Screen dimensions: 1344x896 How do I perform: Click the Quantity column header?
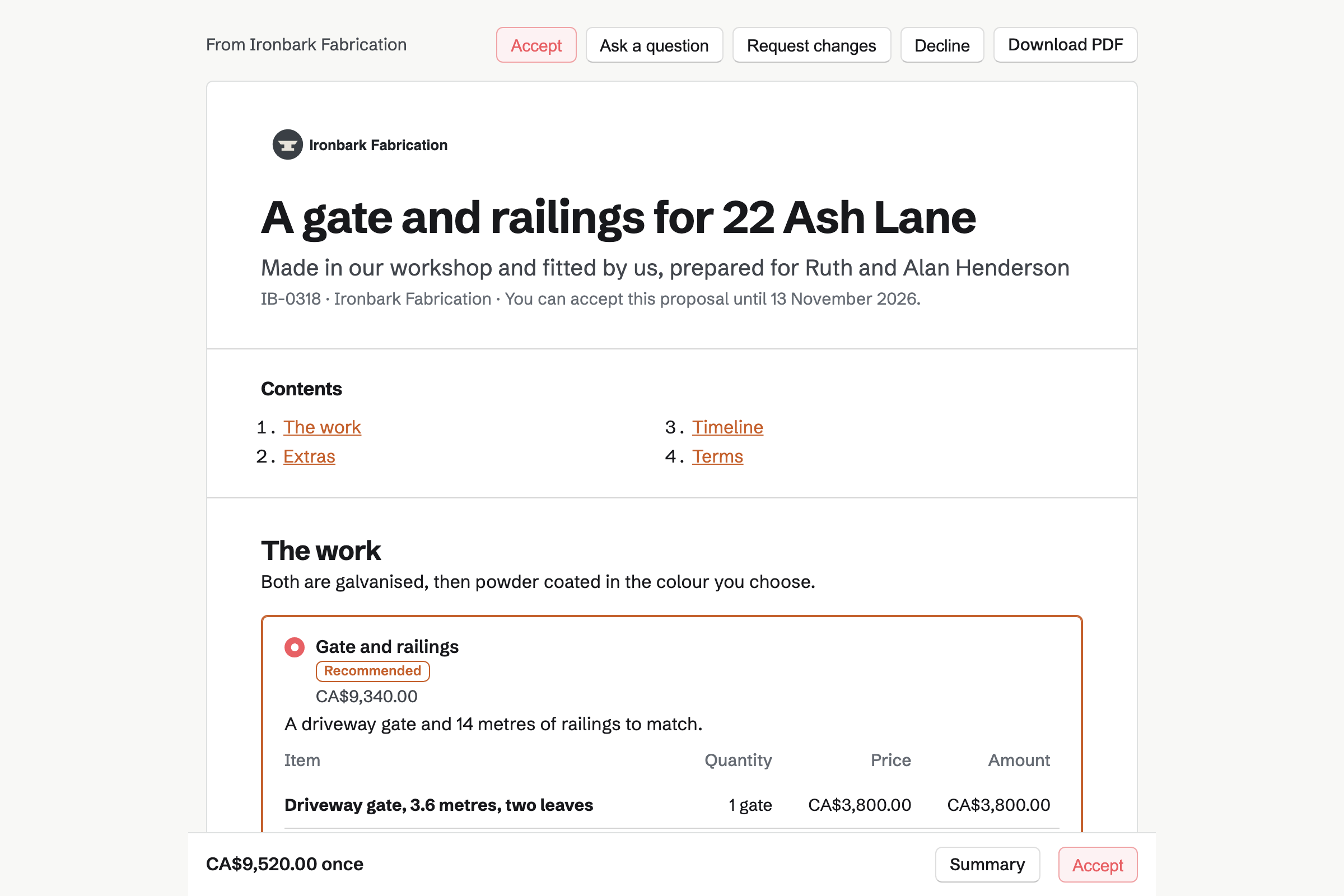738,760
